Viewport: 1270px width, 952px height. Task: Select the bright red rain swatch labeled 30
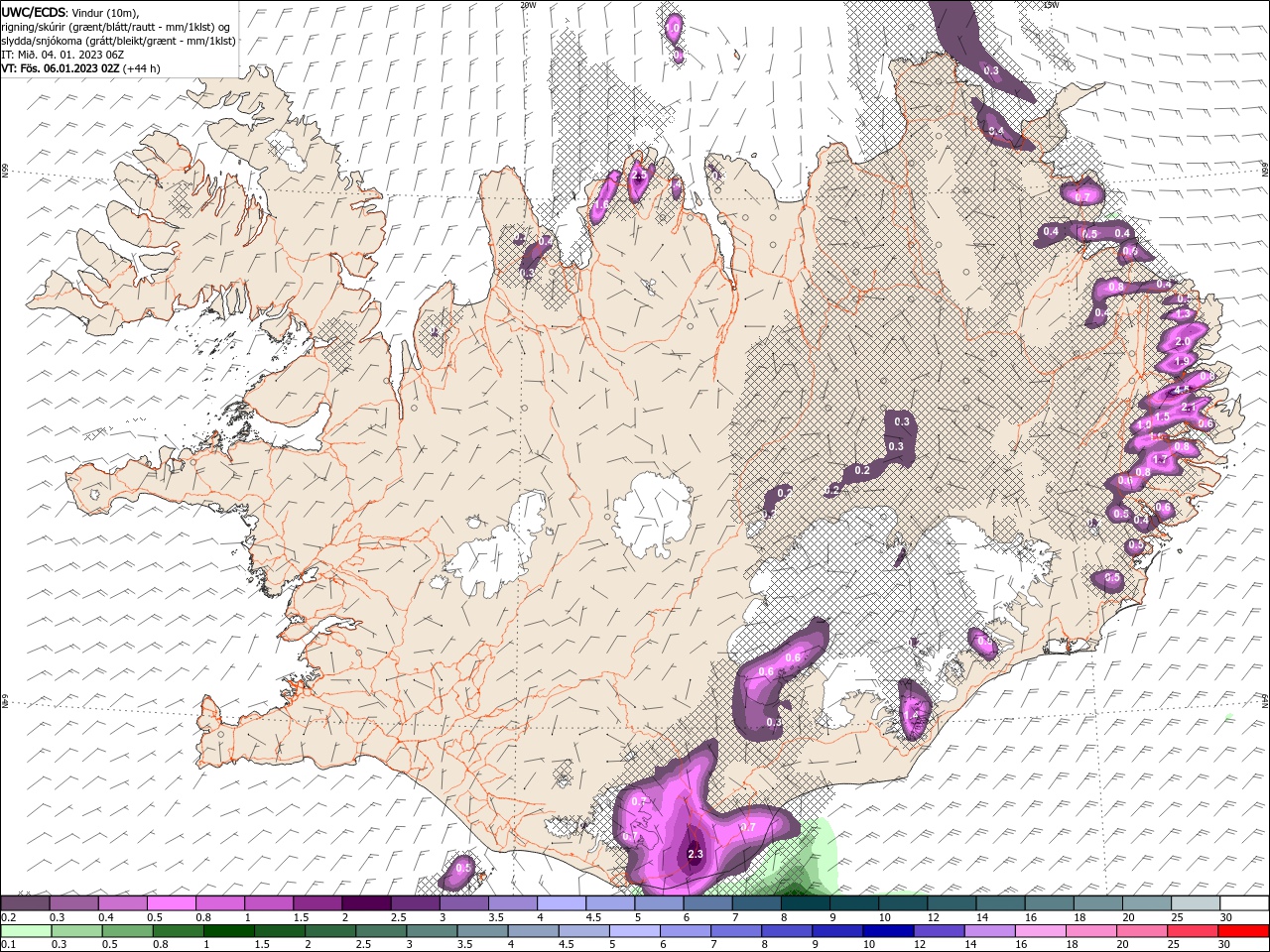tap(1244, 931)
